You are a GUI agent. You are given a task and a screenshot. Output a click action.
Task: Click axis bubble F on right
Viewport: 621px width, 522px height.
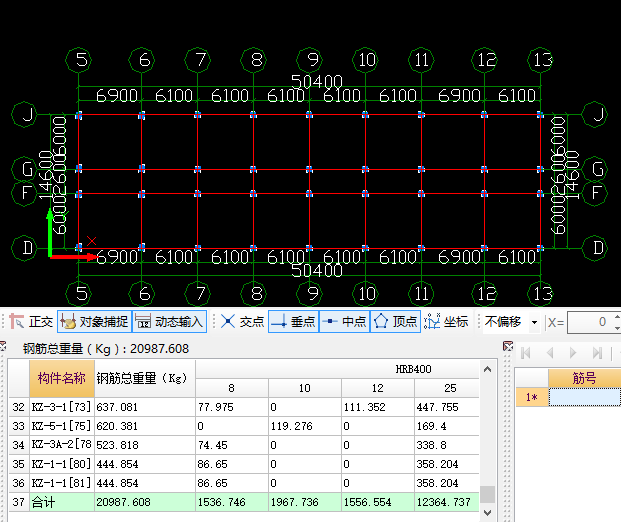tap(595, 193)
